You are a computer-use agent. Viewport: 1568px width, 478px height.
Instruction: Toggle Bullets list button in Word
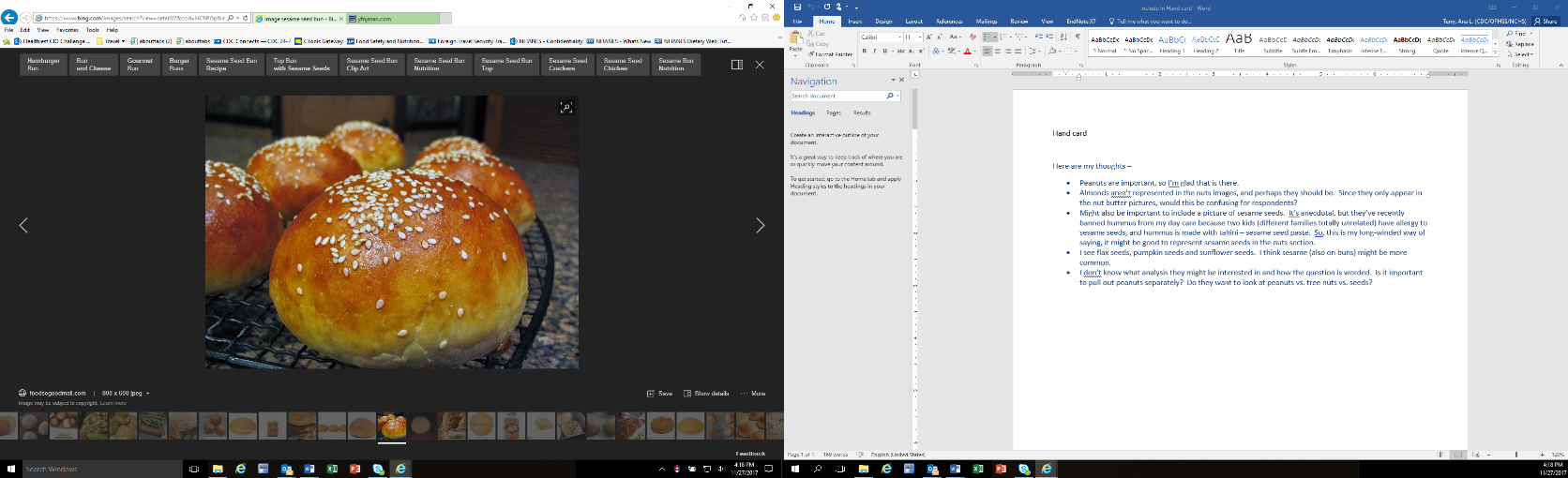point(987,37)
